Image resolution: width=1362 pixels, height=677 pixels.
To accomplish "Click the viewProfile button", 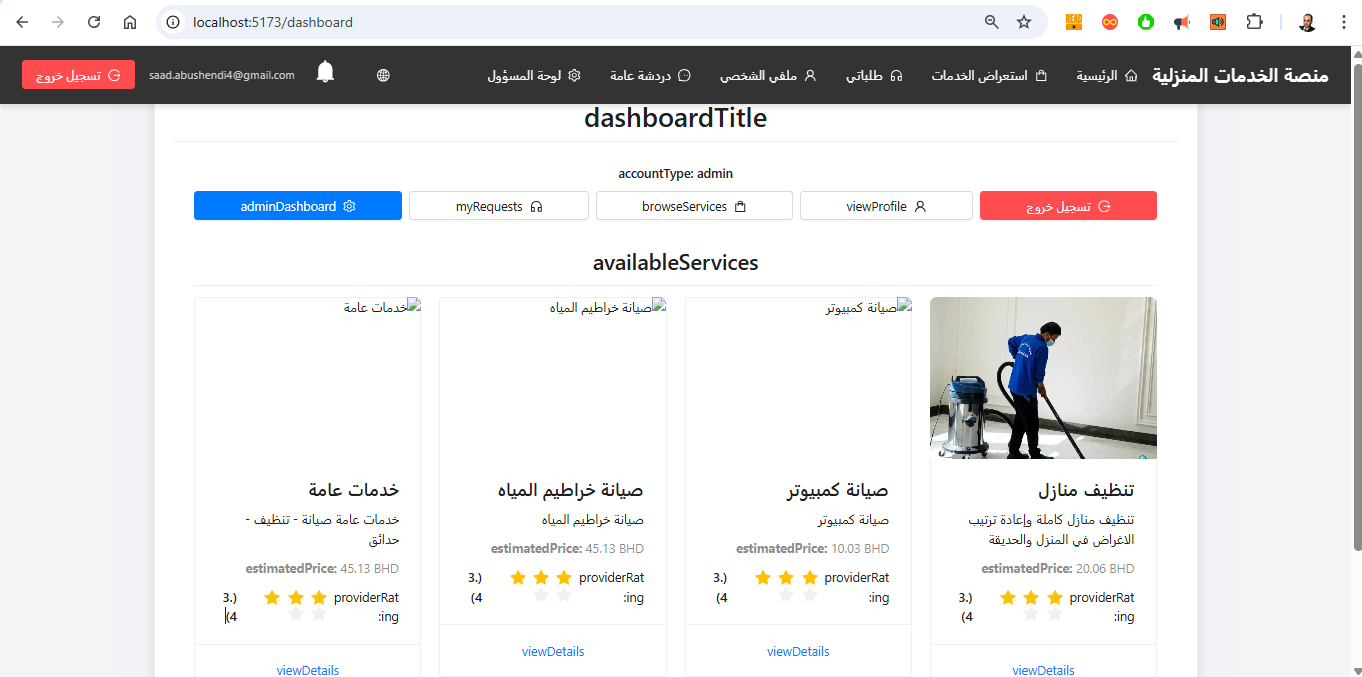I will click(x=886, y=206).
